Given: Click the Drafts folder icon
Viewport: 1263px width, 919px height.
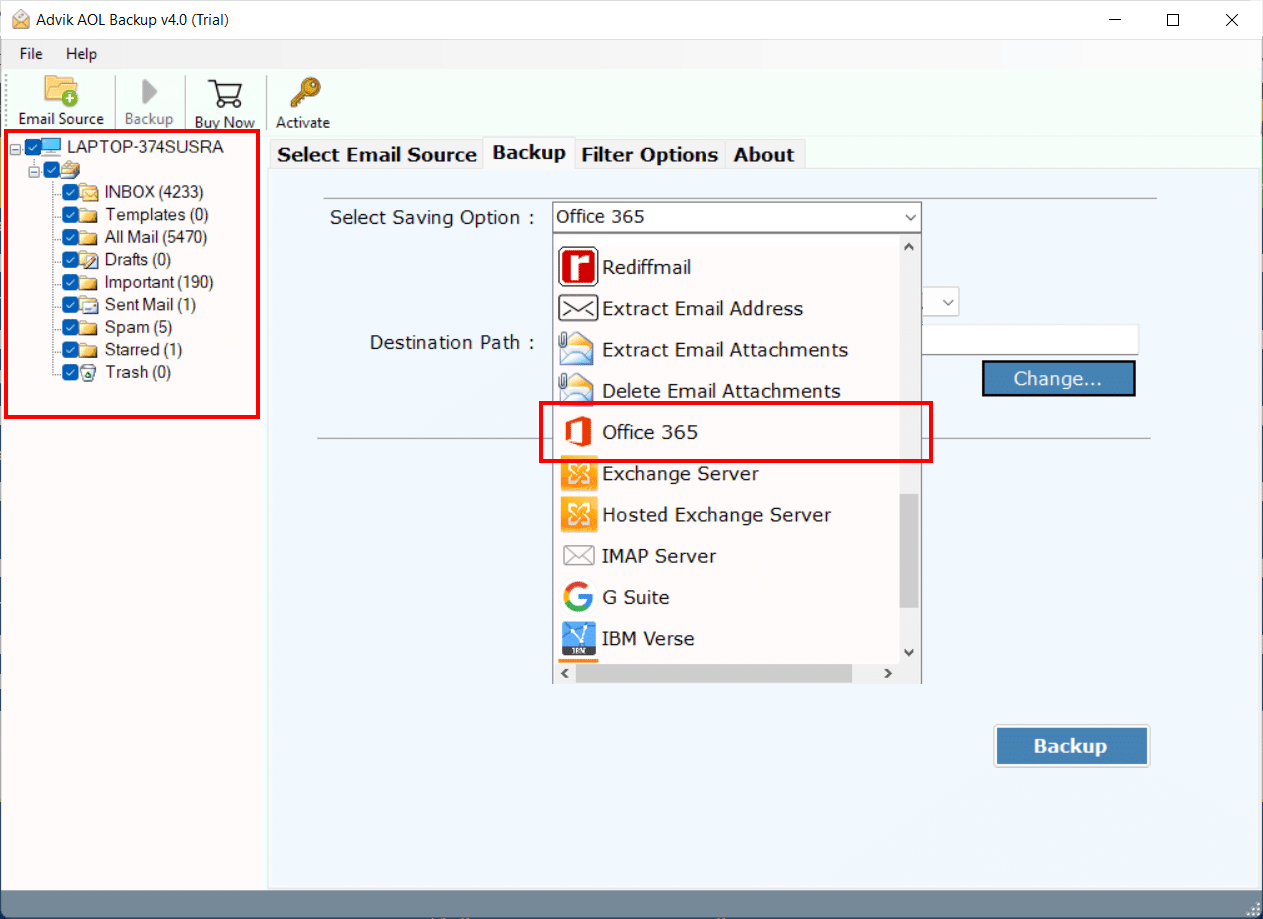Looking at the screenshot, I should tap(89, 260).
